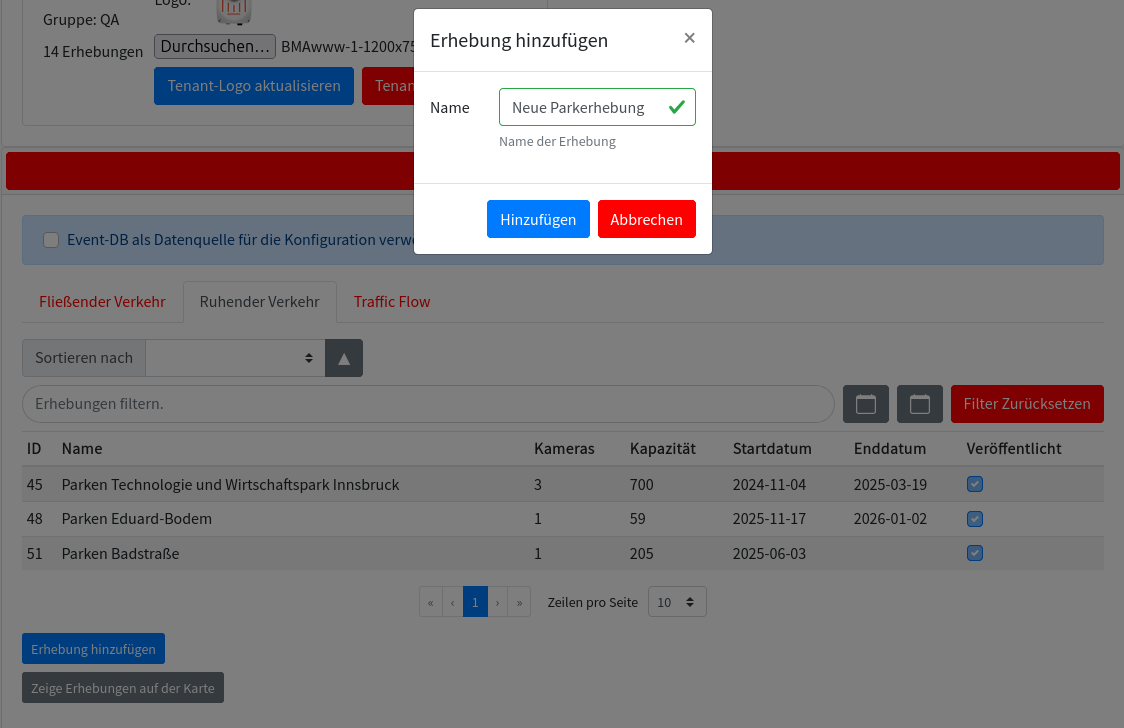The image size is (1124, 728).
Task: Click the Kapazität column header
Action: click(663, 449)
